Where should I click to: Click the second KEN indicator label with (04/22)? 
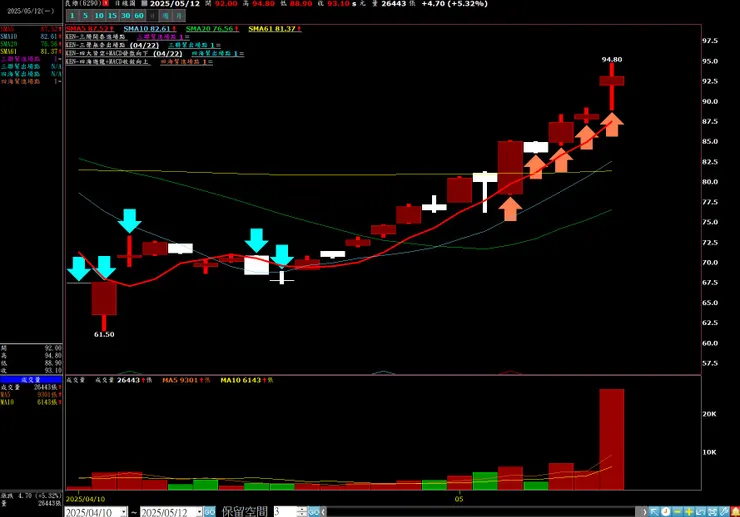point(113,45)
